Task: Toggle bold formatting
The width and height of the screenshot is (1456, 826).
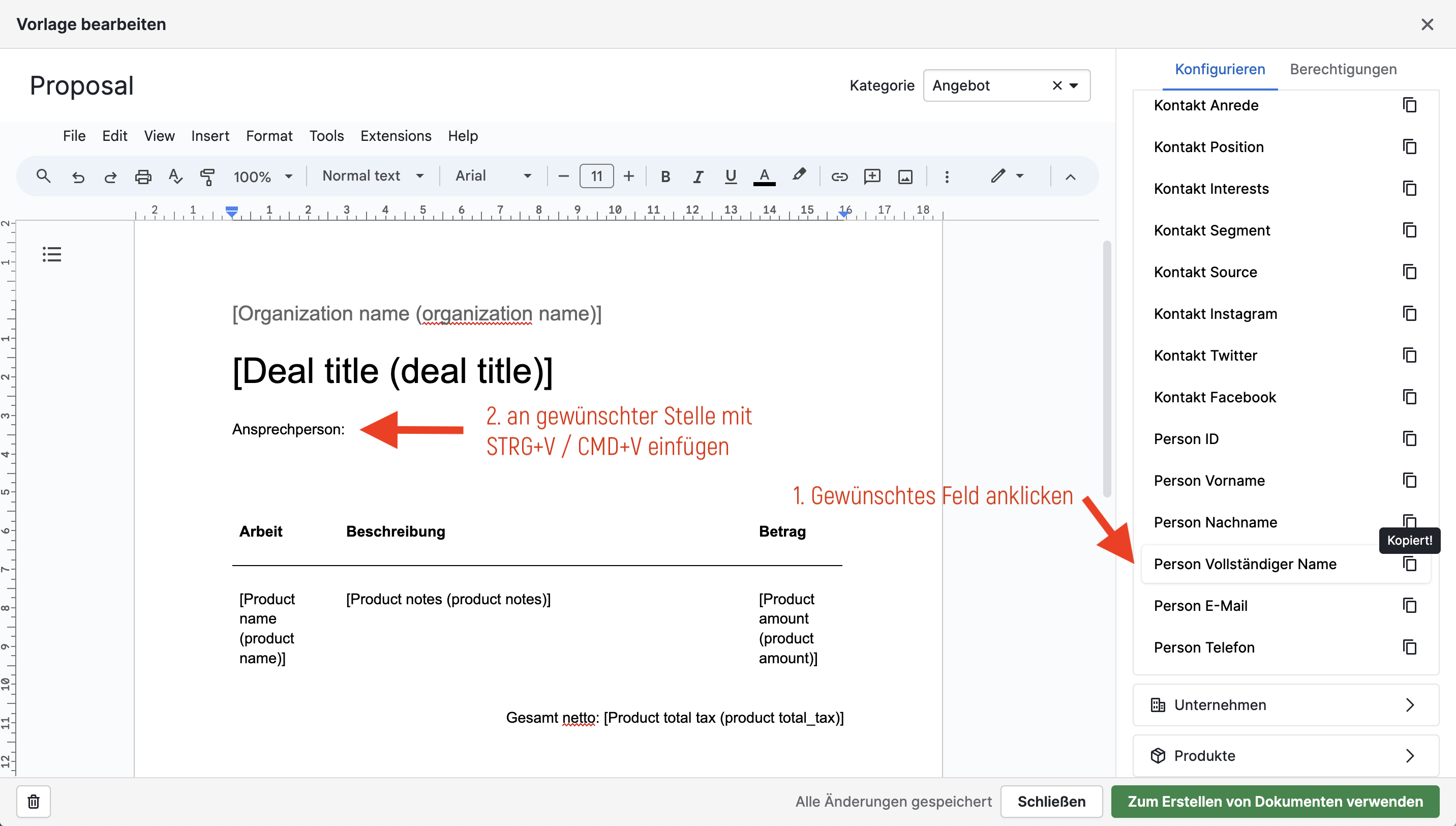Action: point(665,177)
